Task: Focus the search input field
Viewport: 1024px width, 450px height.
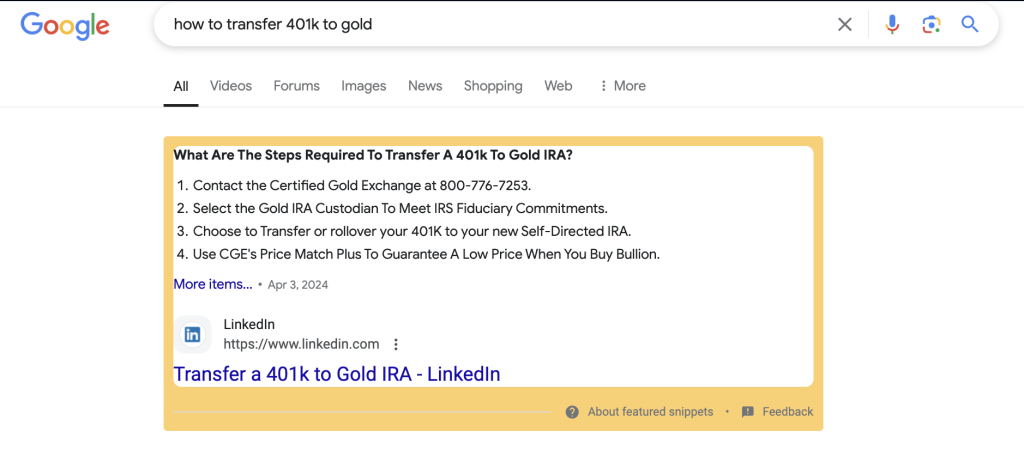Action: point(496,25)
